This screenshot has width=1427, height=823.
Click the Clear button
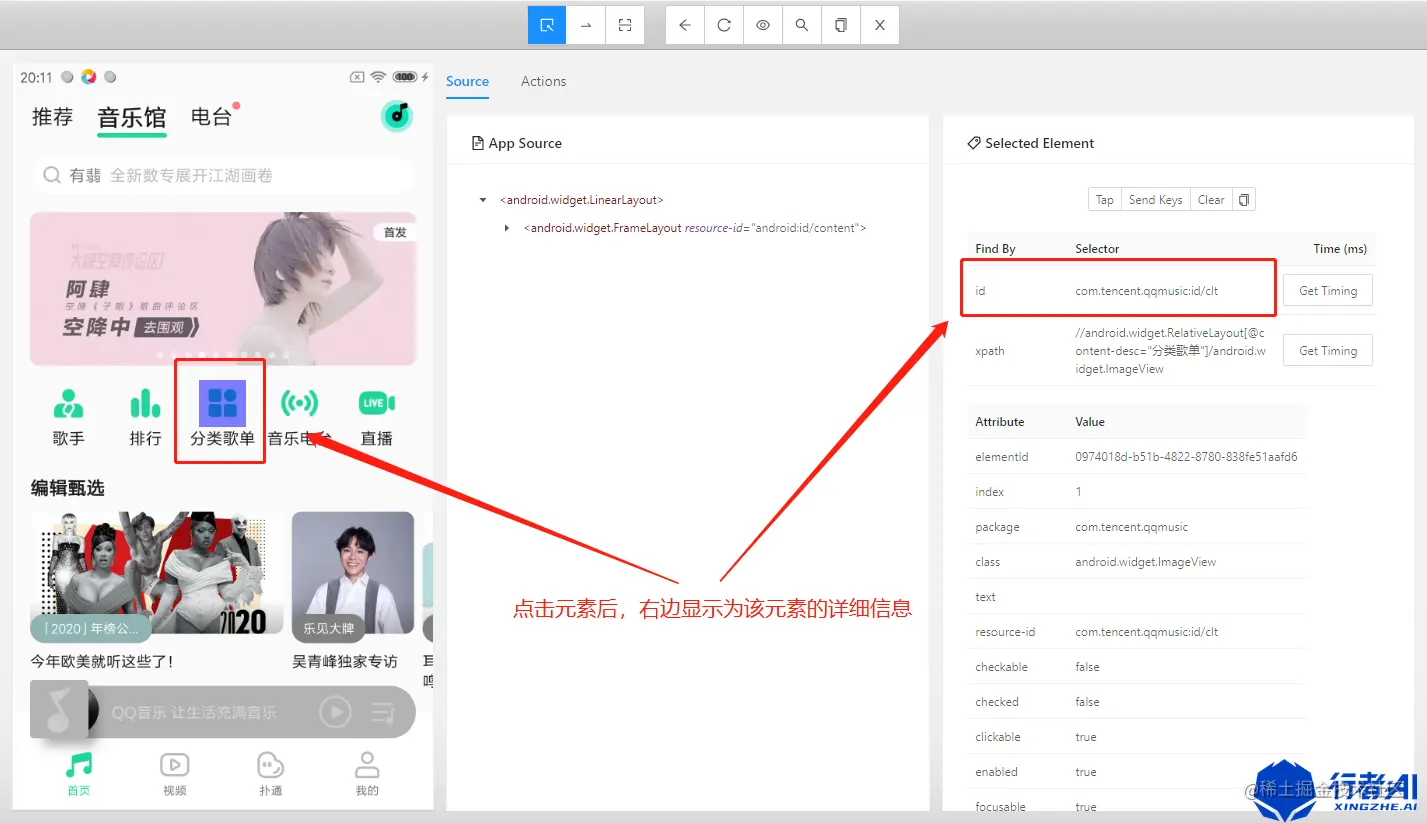coord(1211,200)
